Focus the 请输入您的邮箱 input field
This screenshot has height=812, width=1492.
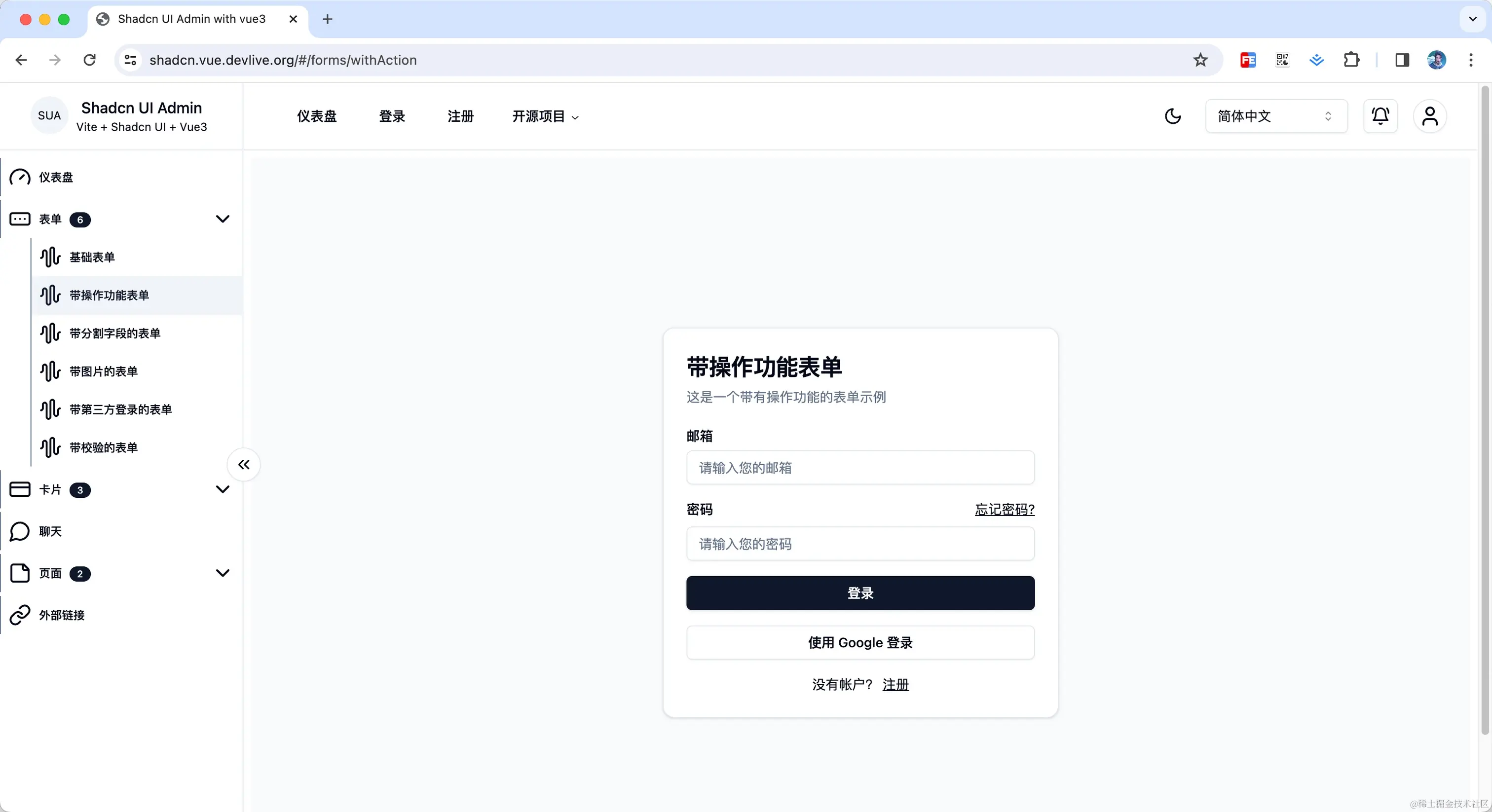tap(860, 467)
